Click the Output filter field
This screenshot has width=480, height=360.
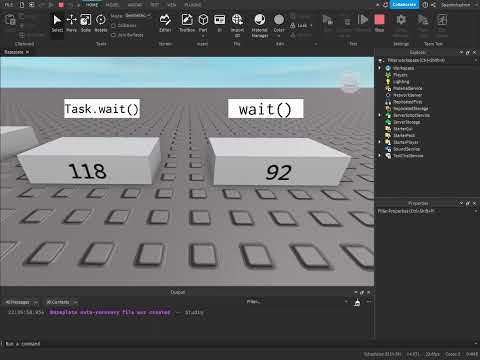[295, 302]
